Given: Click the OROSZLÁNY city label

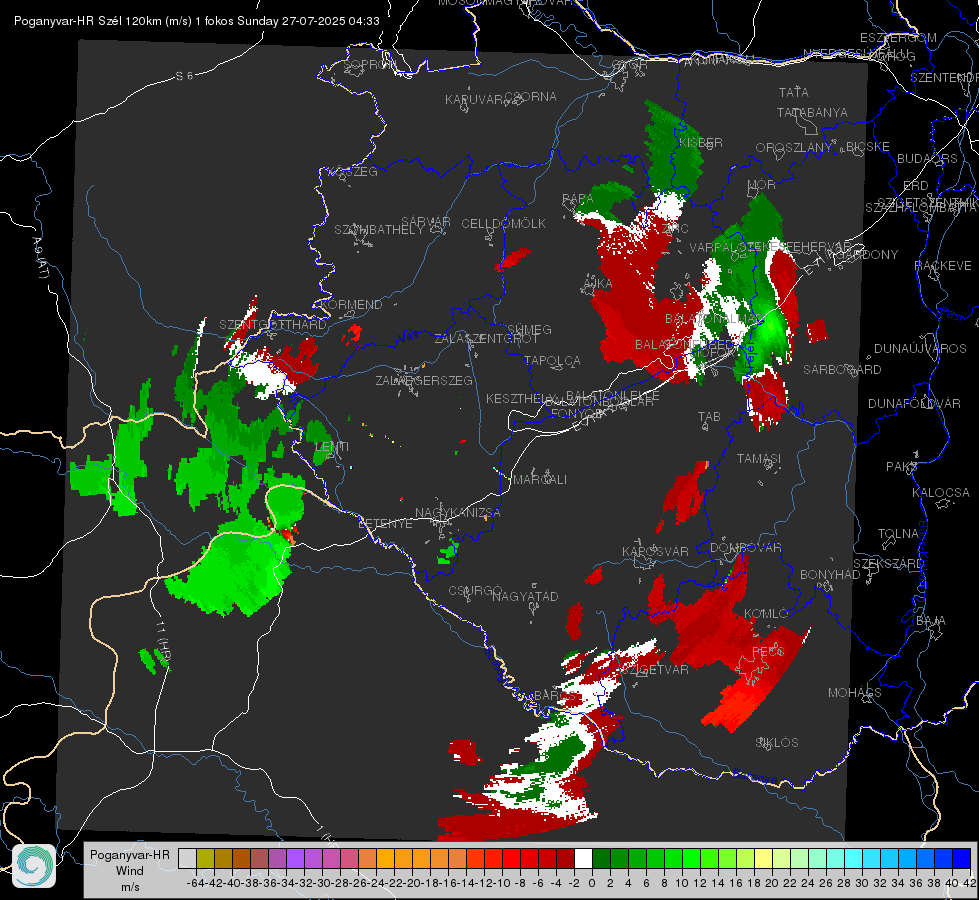Looking at the screenshot, I should click(x=794, y=148).
